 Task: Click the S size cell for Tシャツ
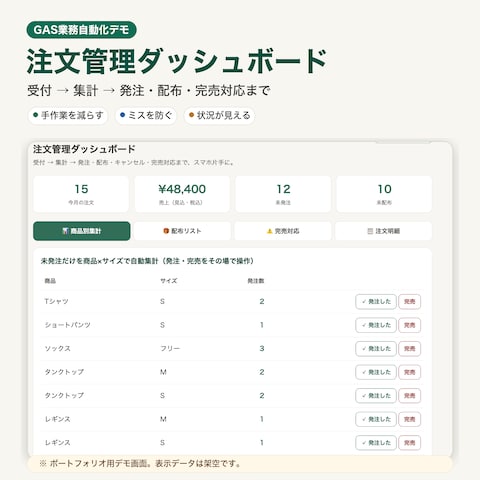click(x=162, y=301)
